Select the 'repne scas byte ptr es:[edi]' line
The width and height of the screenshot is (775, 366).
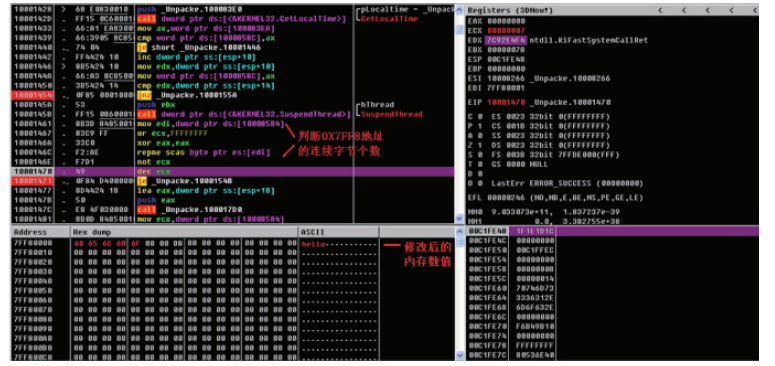[x=203, y=153]
